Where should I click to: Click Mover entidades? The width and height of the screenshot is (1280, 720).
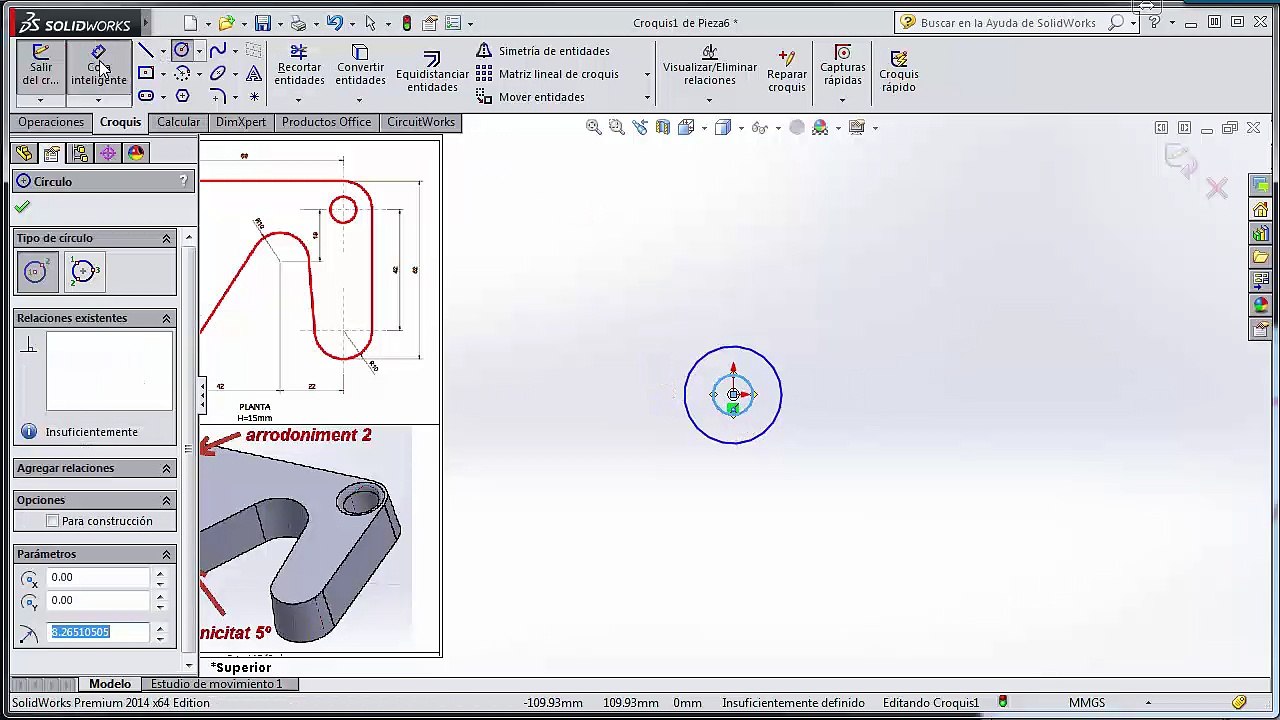[x=531, y=97]
